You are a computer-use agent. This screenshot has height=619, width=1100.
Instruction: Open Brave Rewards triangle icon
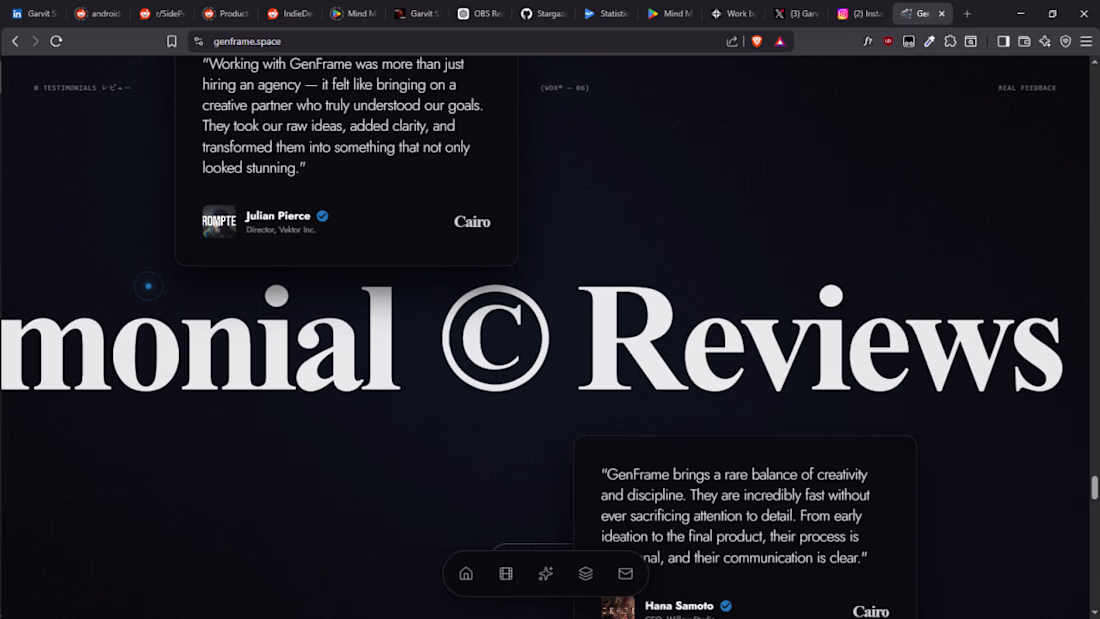coord(779,41)
